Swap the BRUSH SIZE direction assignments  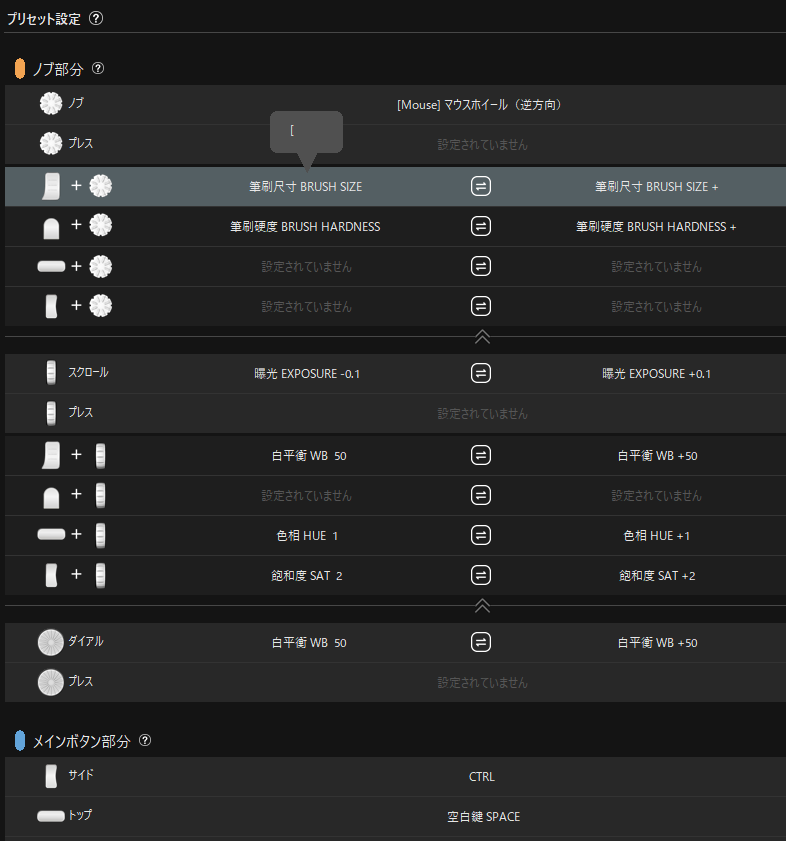481,186
